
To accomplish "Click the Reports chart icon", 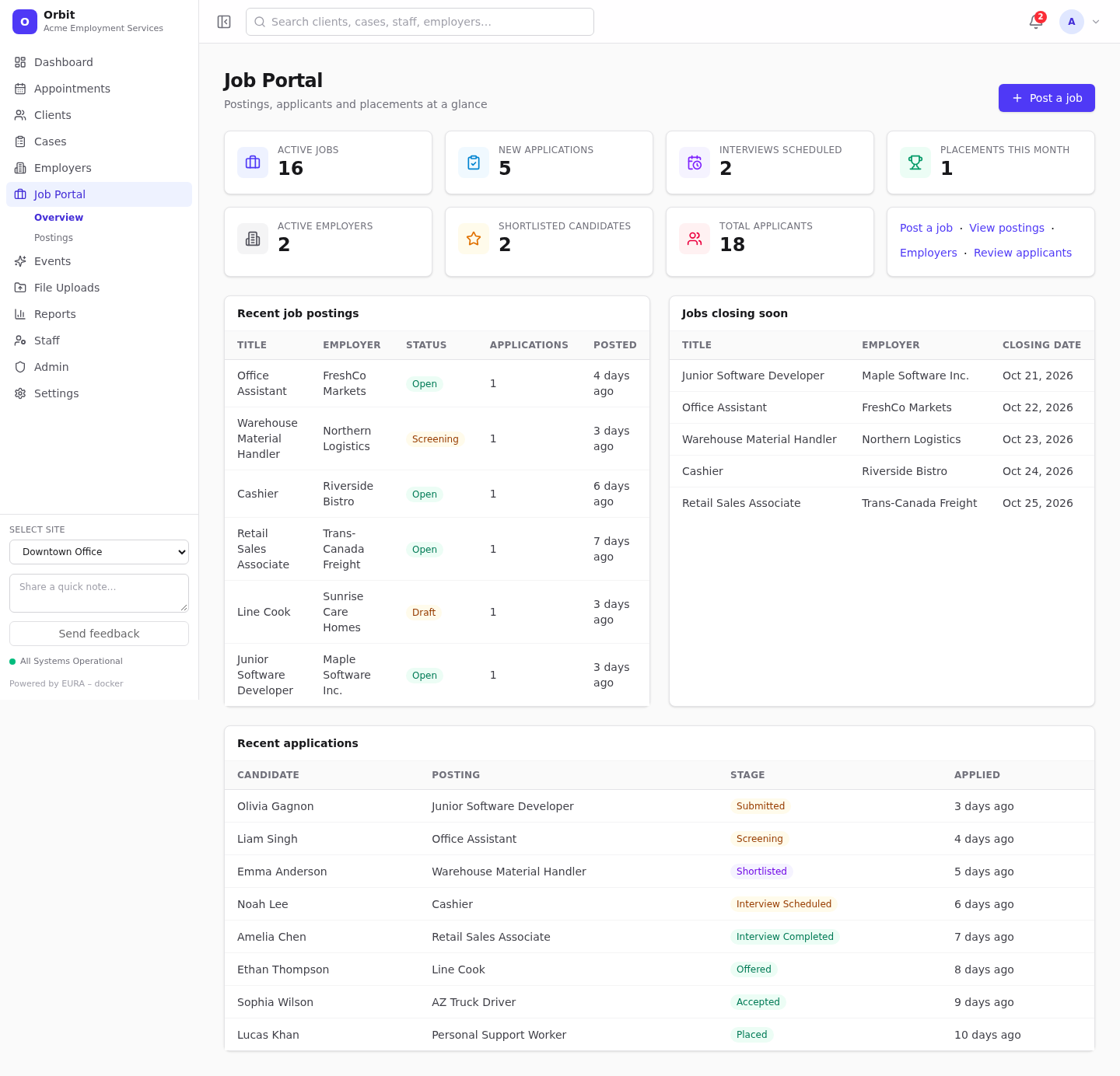I will [x=20, y=314].
